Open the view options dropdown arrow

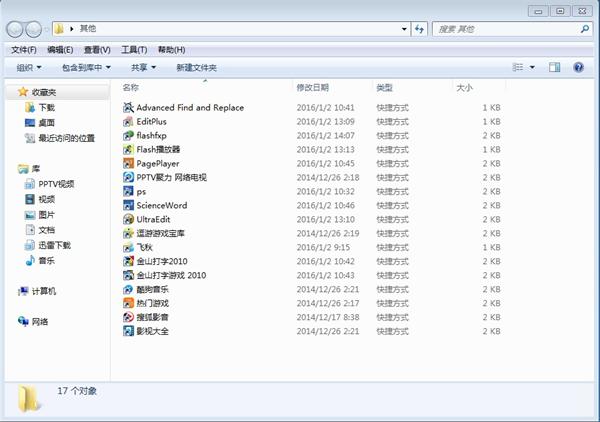click(531, 67)
